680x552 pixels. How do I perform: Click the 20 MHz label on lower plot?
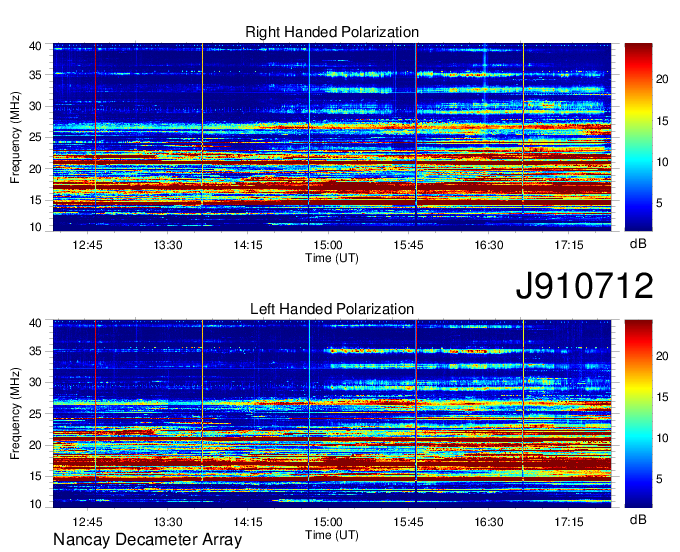coord(35,445)
